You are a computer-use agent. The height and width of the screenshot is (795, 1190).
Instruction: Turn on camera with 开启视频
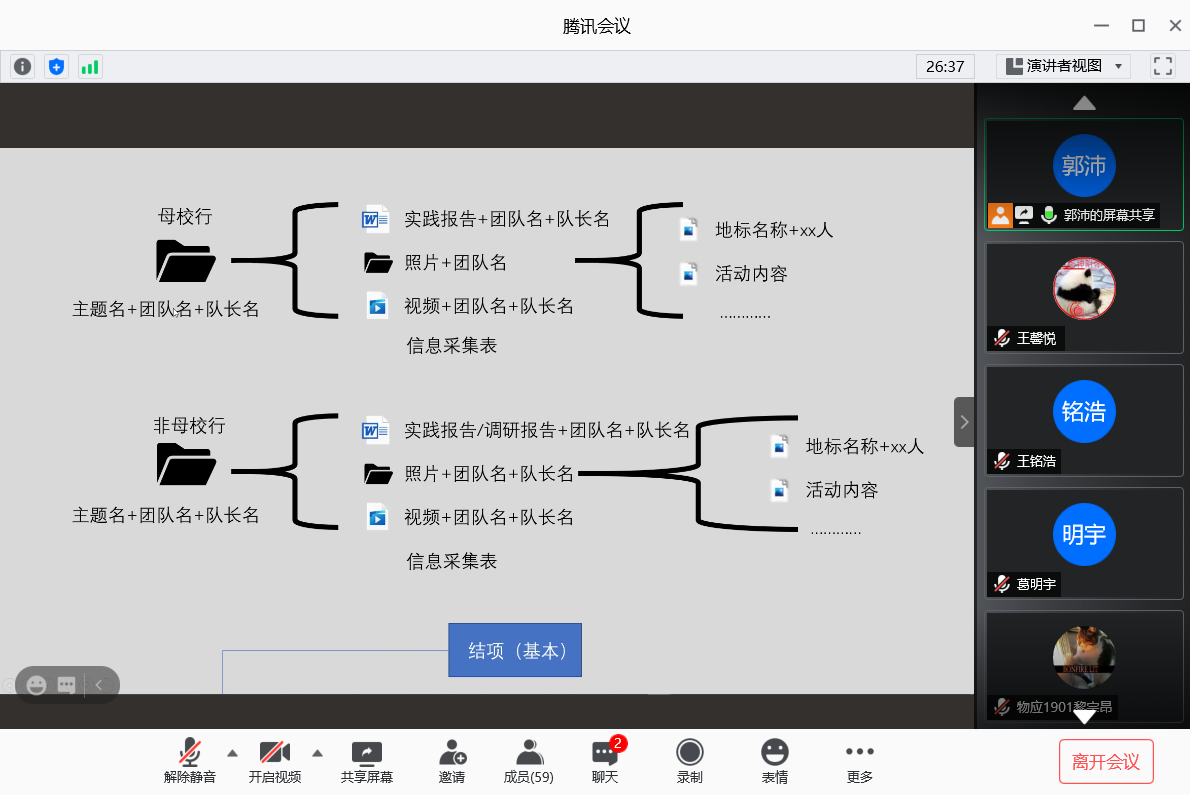(274, 761)
